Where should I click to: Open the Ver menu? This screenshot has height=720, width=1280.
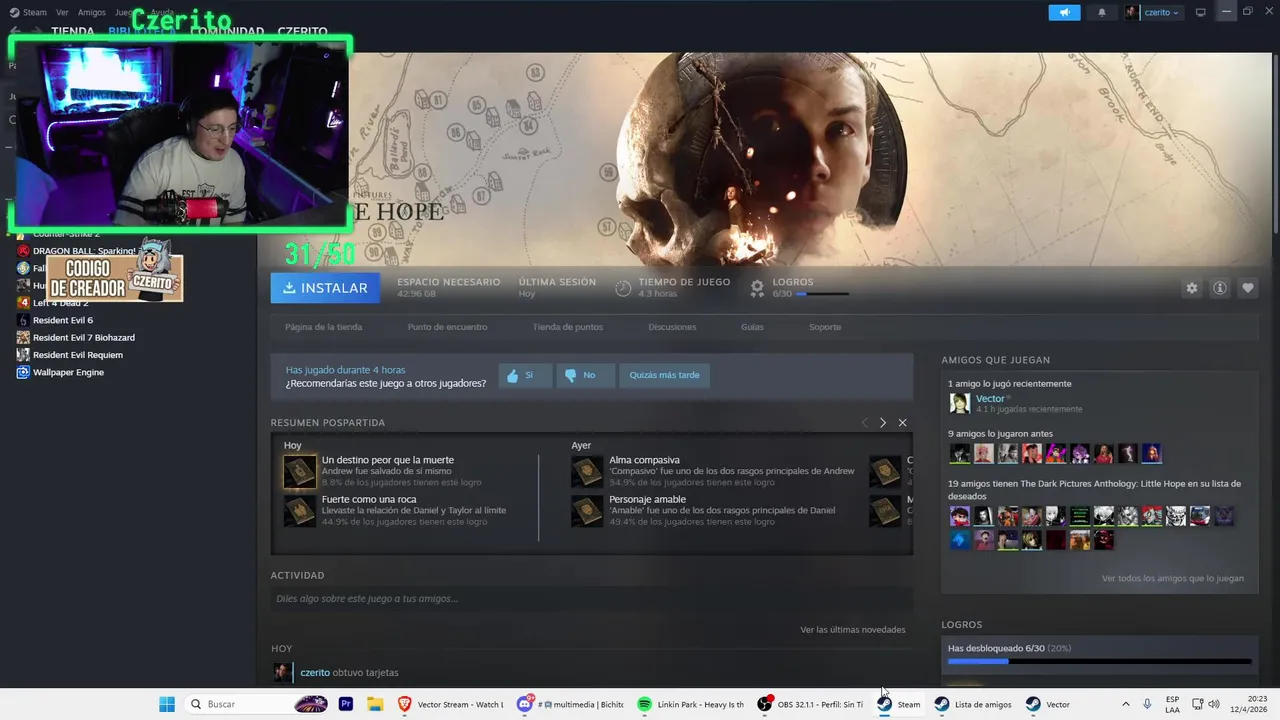point(62,12)
